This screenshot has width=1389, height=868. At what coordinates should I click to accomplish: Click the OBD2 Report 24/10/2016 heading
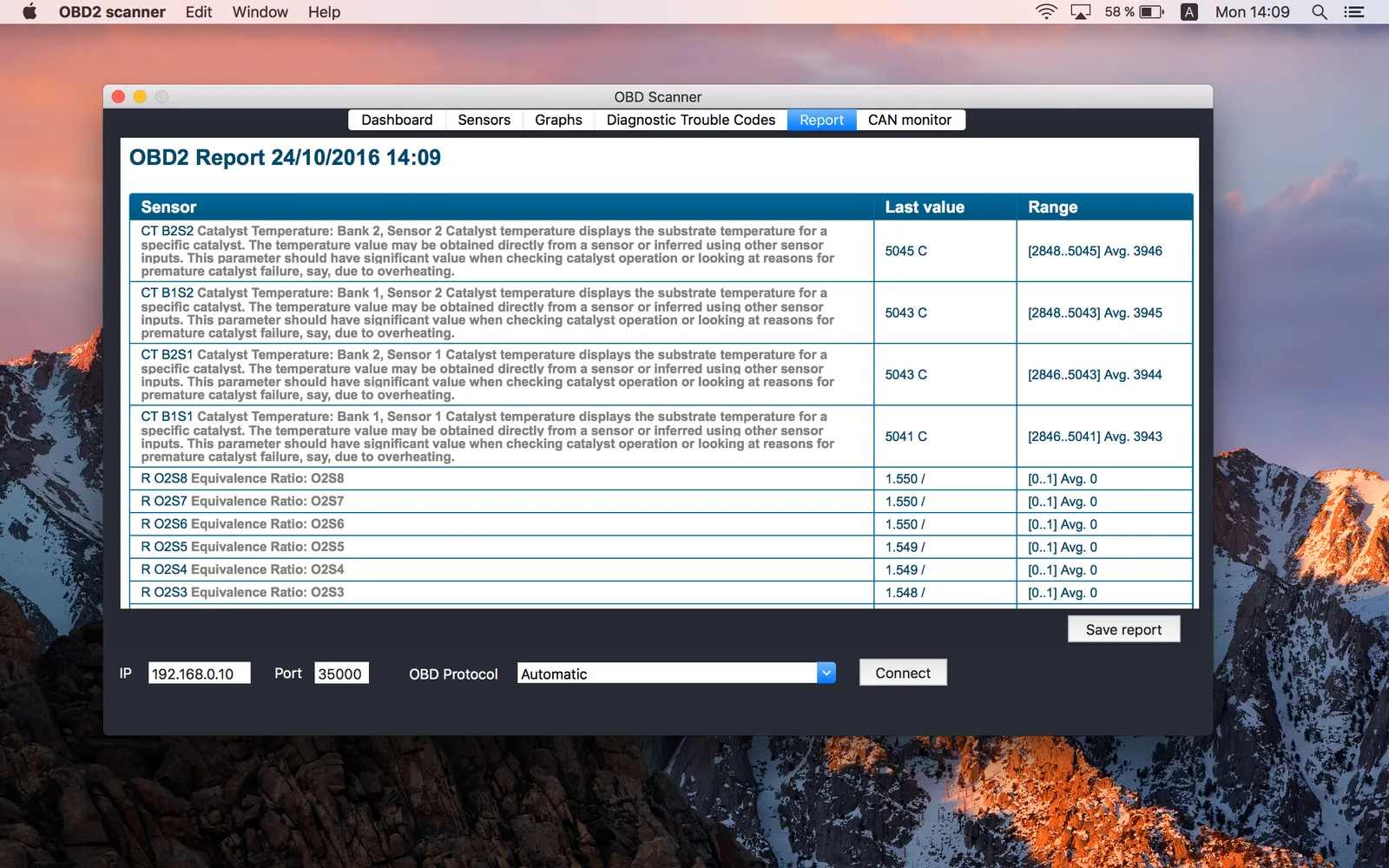click(285, 157)
